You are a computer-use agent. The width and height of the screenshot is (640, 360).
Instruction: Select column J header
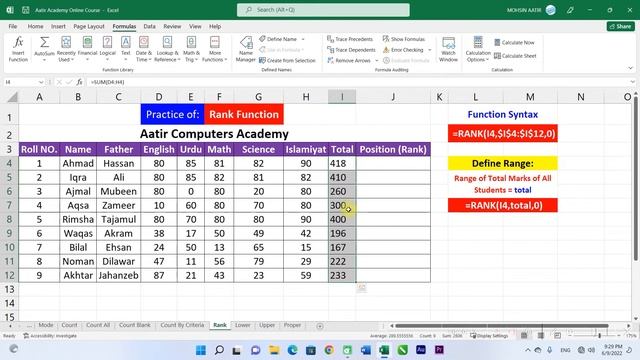pyautogui.click(x=393, y=97)
